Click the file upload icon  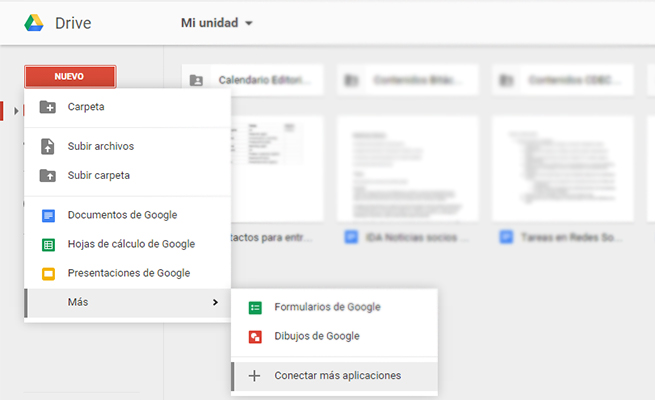click(48, 147)
